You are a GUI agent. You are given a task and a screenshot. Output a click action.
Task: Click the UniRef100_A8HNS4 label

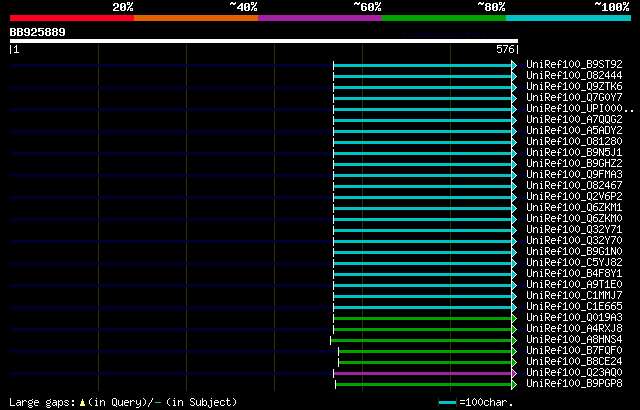coord(574,340)
